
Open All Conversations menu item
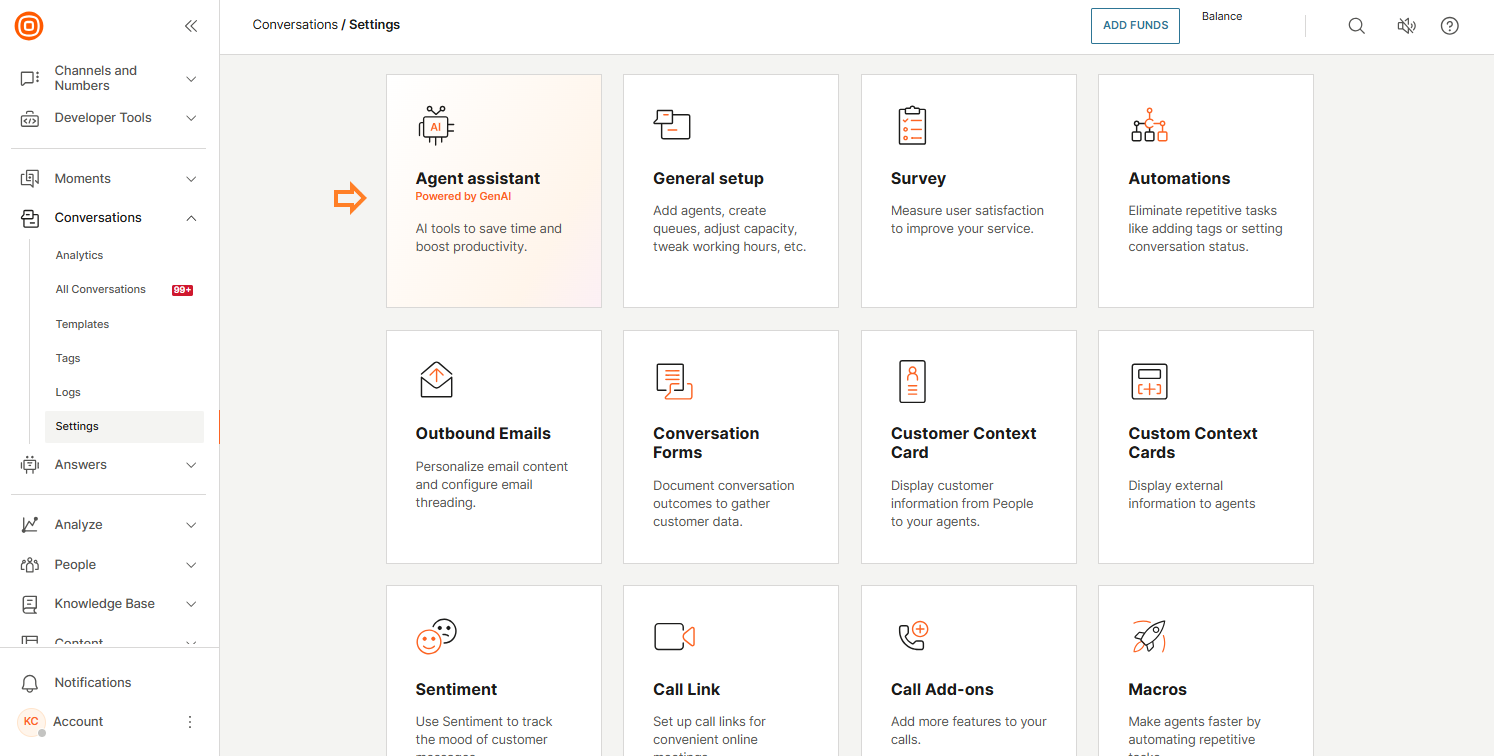(x=101, y=290)
